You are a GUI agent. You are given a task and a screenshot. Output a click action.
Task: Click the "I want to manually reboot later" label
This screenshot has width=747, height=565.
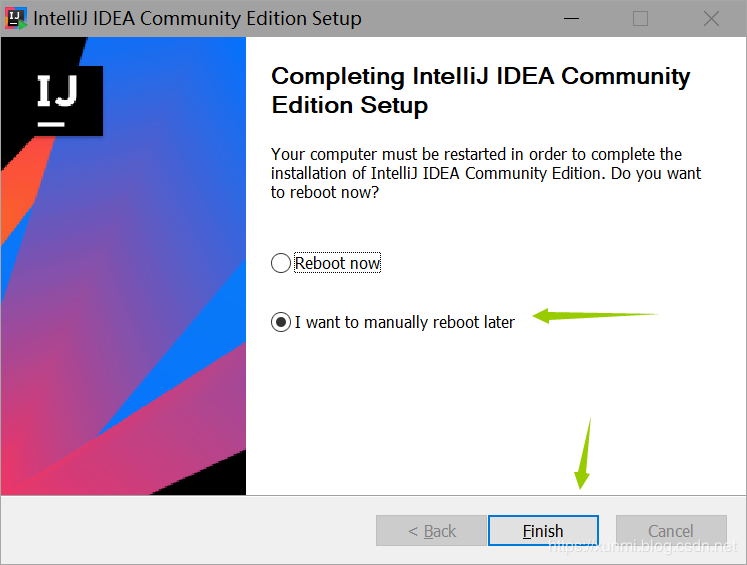pos(405,322)
